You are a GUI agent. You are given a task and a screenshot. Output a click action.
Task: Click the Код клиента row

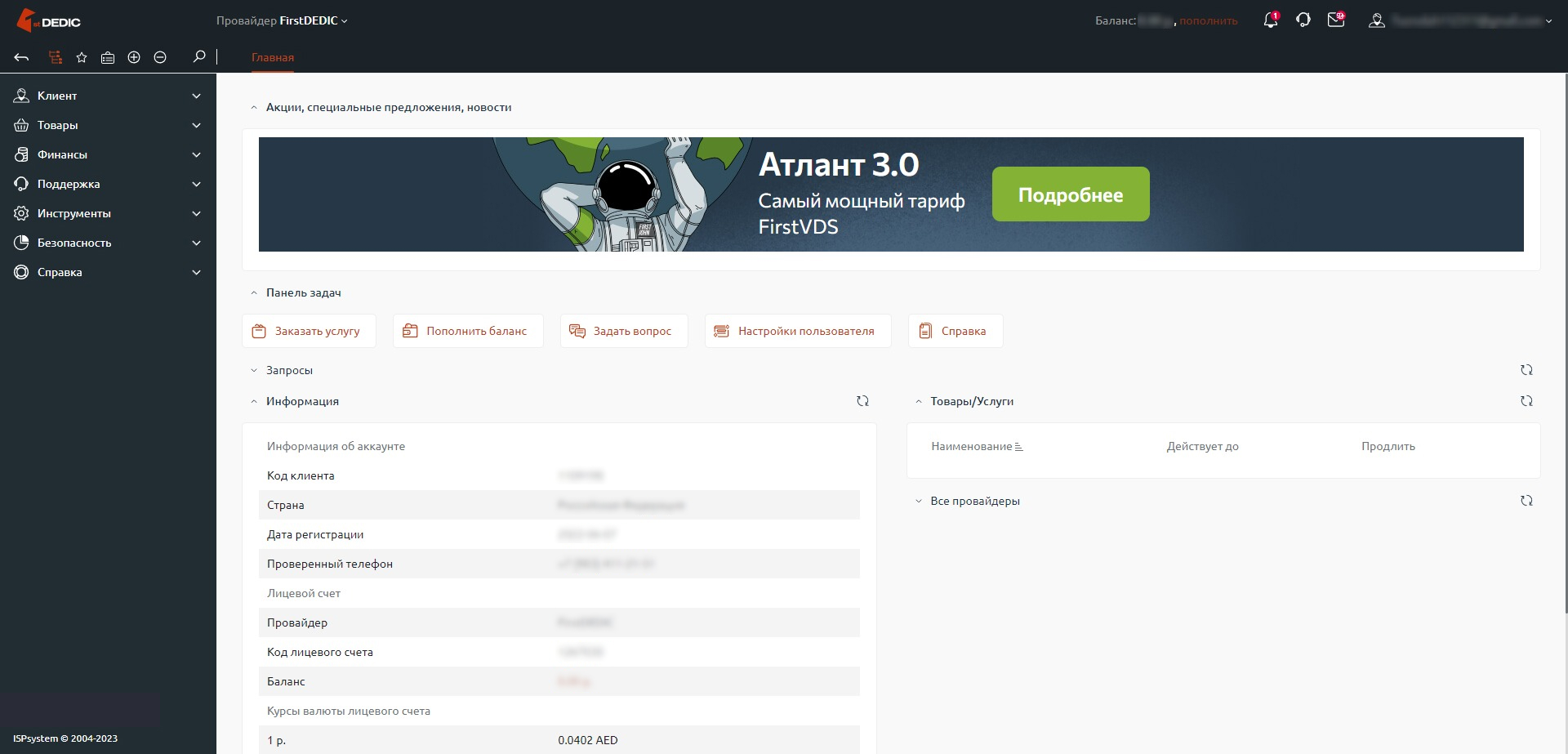pos(559,475)
